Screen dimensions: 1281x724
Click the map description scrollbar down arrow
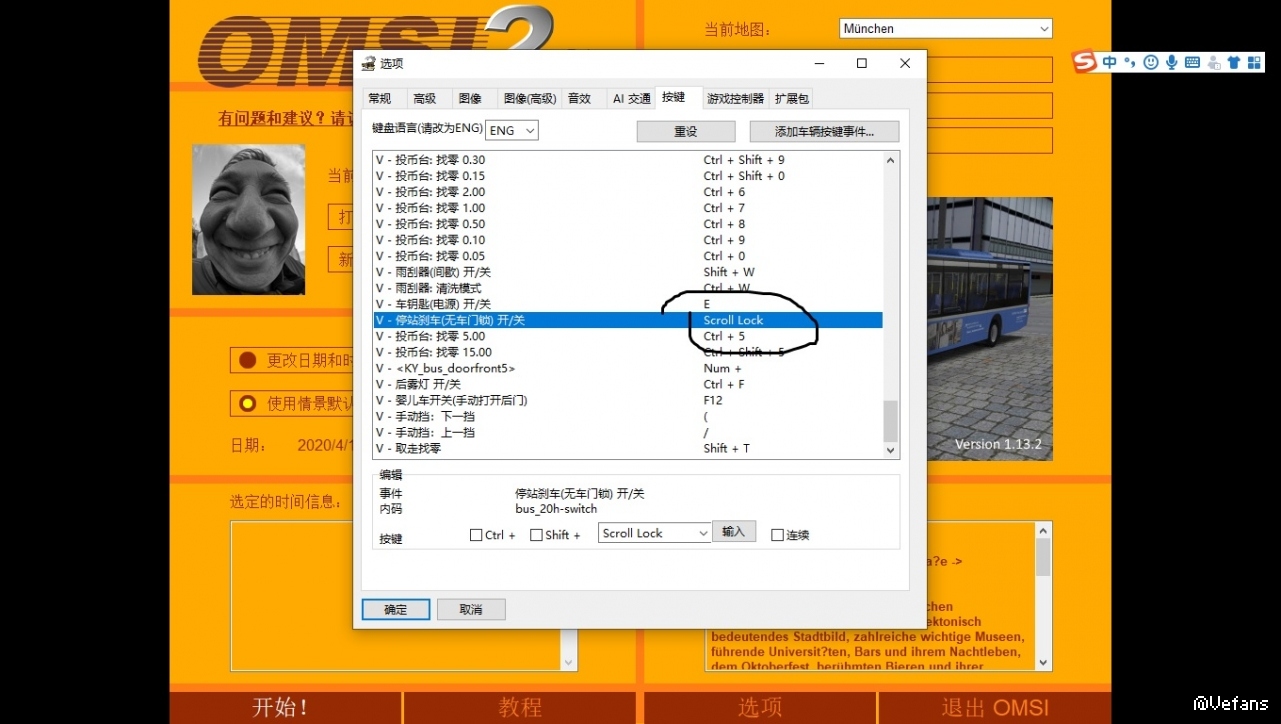[1043, 662]
